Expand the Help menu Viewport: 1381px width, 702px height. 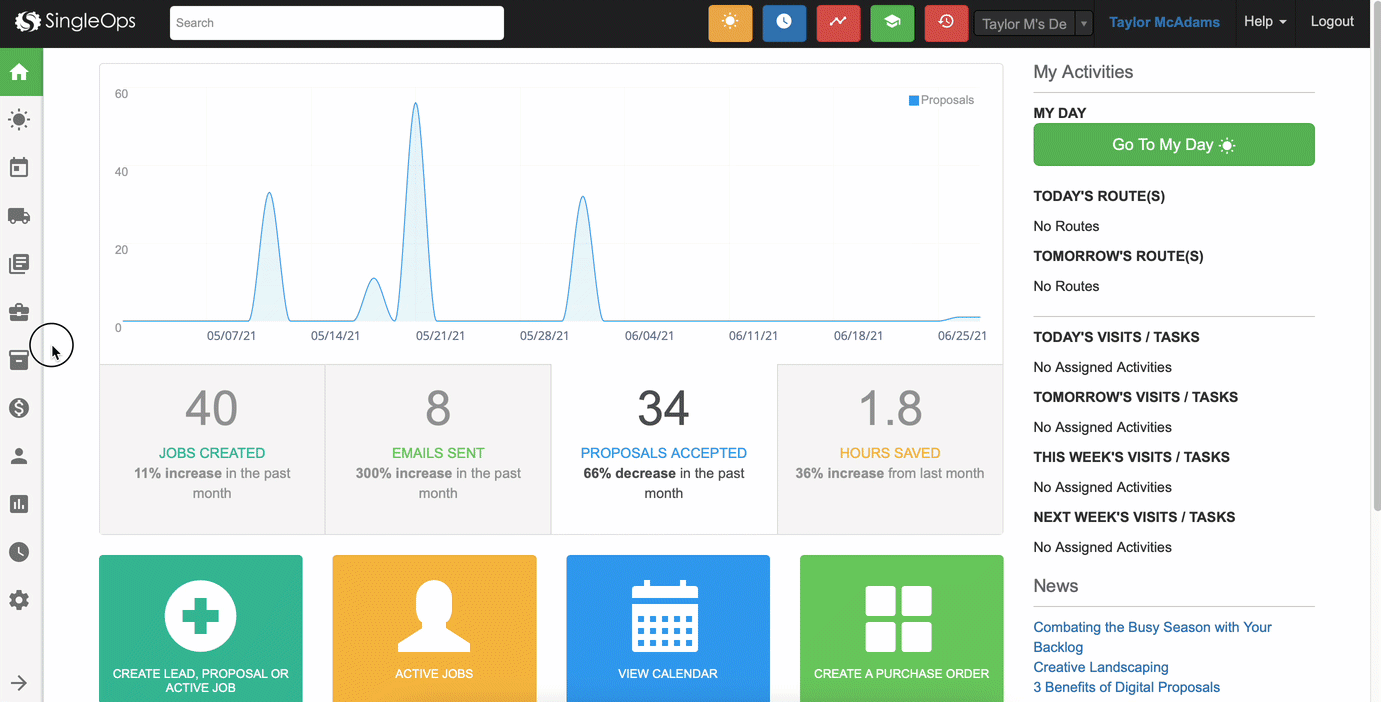click(x=1265, y=21)
